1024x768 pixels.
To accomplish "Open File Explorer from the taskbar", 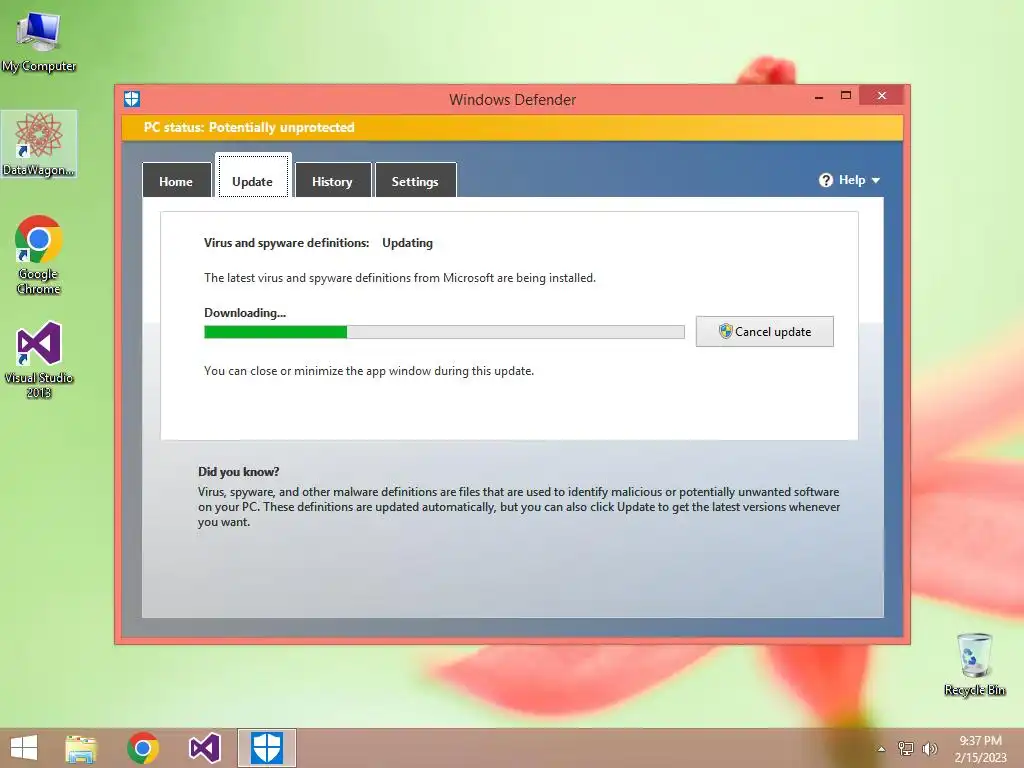I will pyautogui.click(x=81, y=748).
